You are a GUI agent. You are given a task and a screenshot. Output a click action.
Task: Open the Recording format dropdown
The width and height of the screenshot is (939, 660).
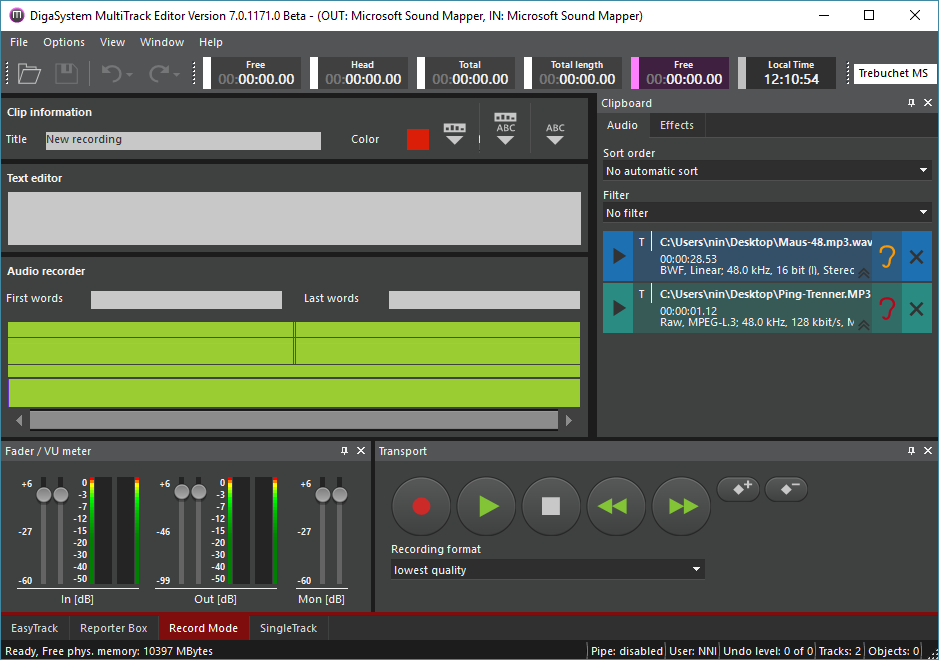[x=547, y=570]
